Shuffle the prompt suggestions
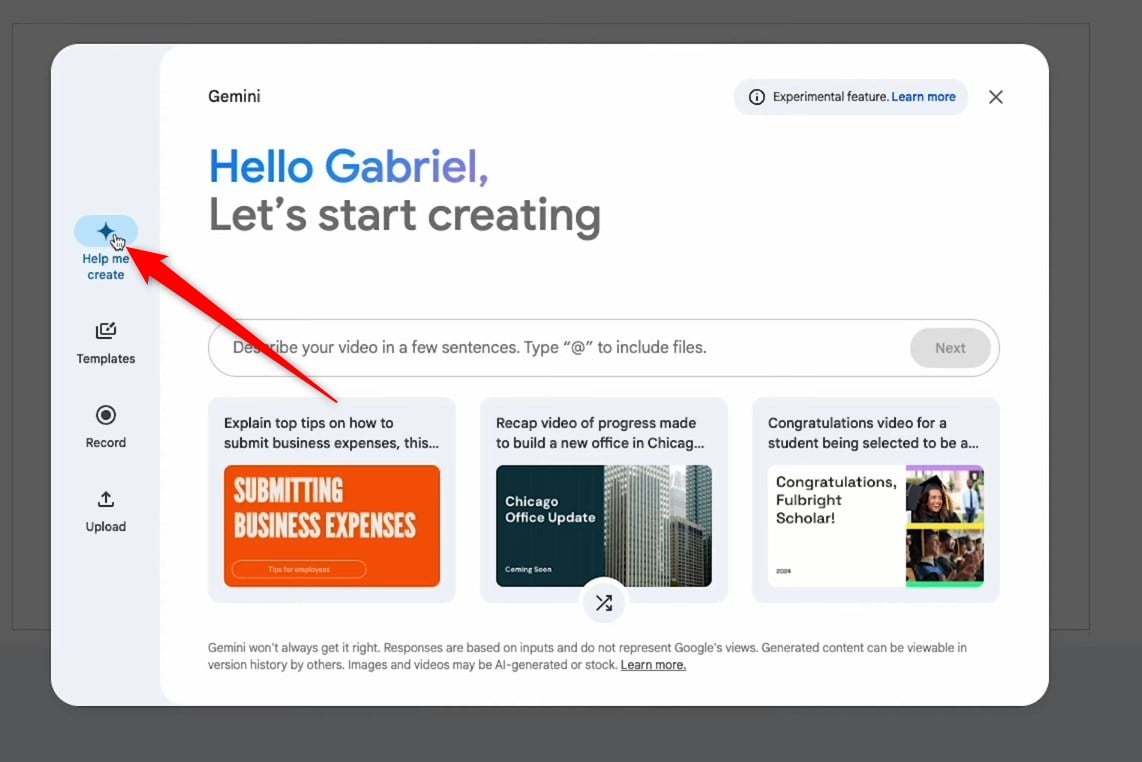Viewport: 1142px width, 762px height. tap(604, 603)
